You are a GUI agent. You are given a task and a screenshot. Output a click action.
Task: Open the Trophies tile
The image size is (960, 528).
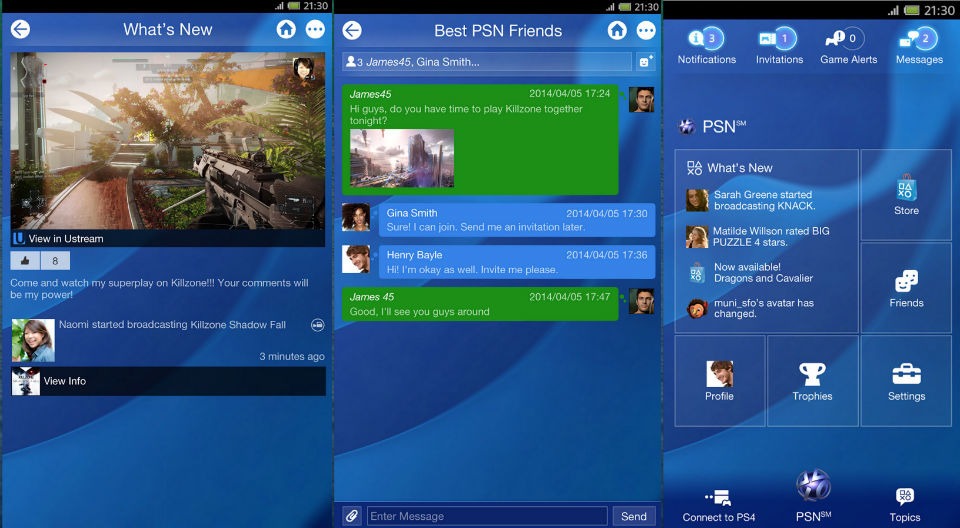click(812, 381)
